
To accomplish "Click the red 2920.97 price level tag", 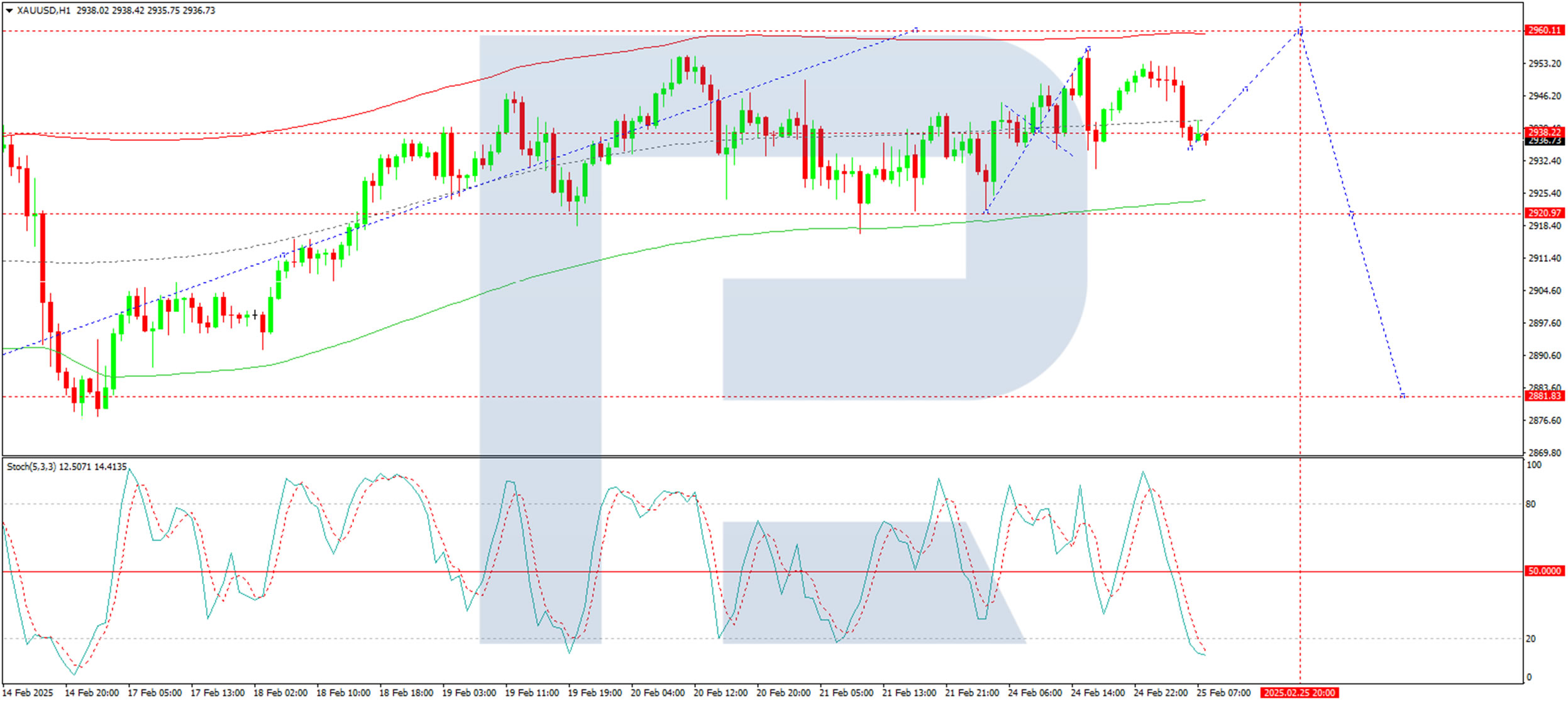I will 1544,213.
